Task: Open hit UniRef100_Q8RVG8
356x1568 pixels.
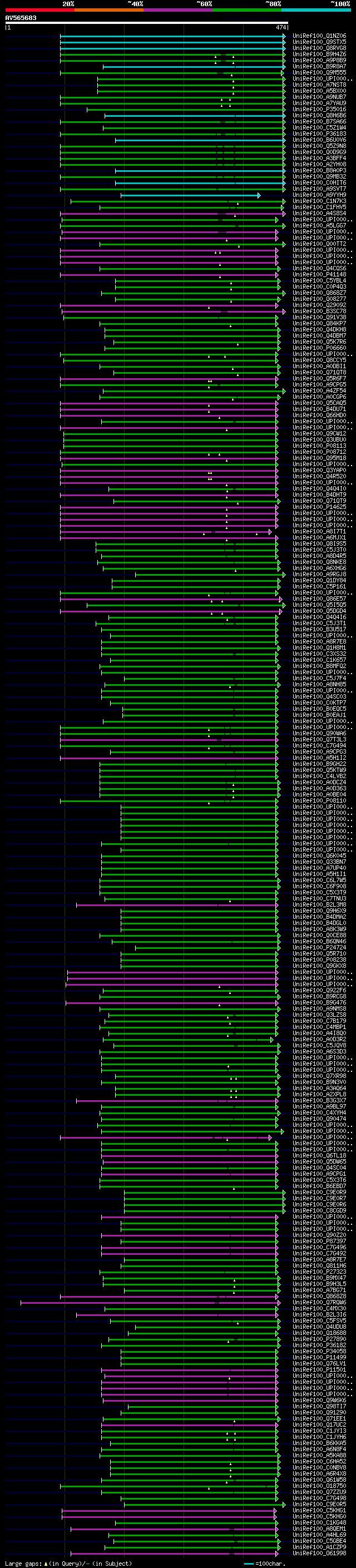Action: pos(319,49)
